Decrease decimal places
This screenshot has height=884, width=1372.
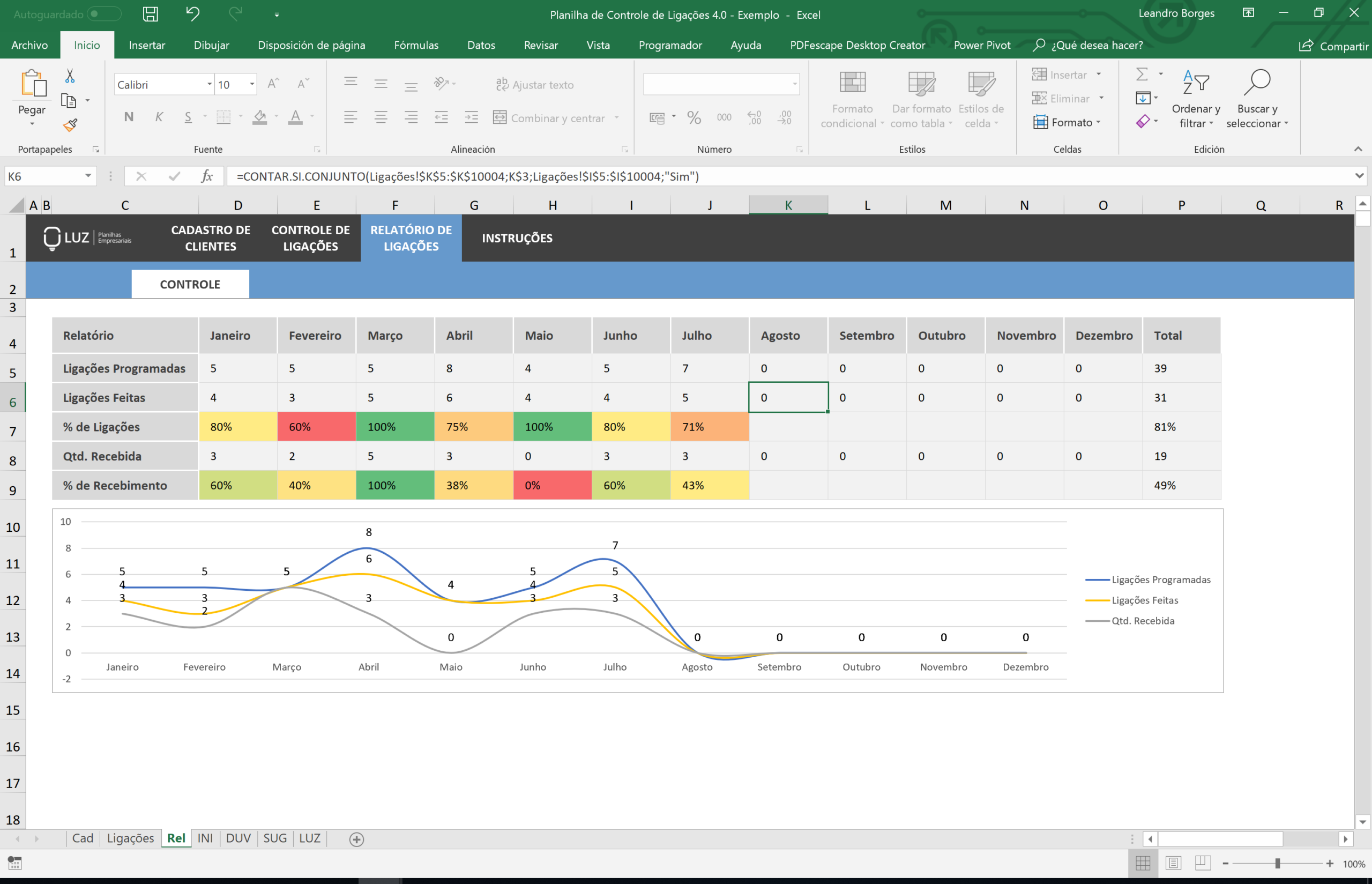tap(785, 117)
